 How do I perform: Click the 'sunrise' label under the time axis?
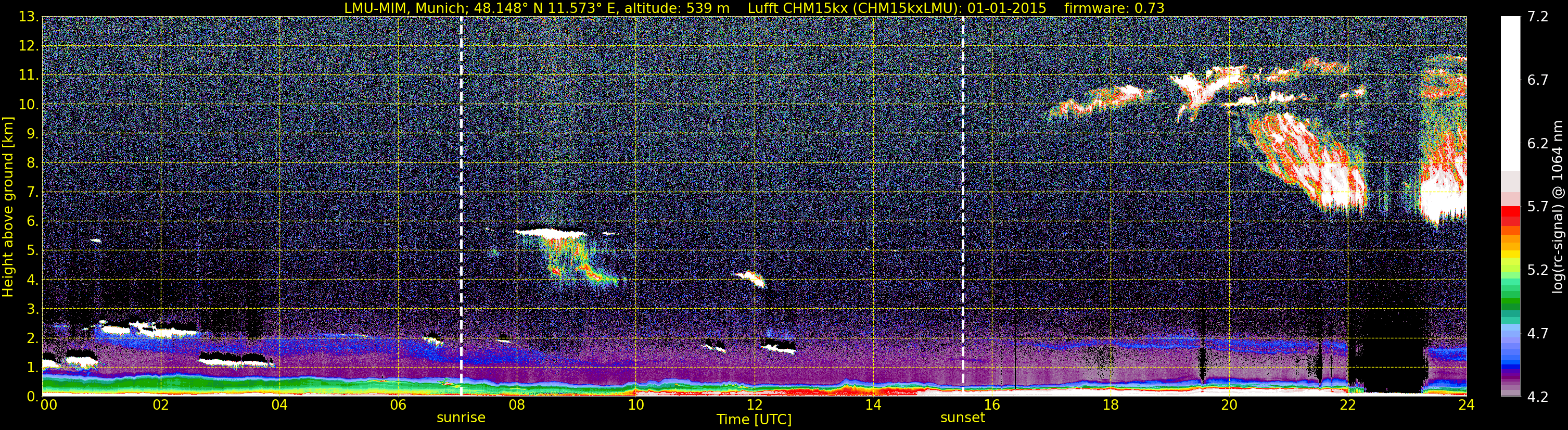coord(461,418)
